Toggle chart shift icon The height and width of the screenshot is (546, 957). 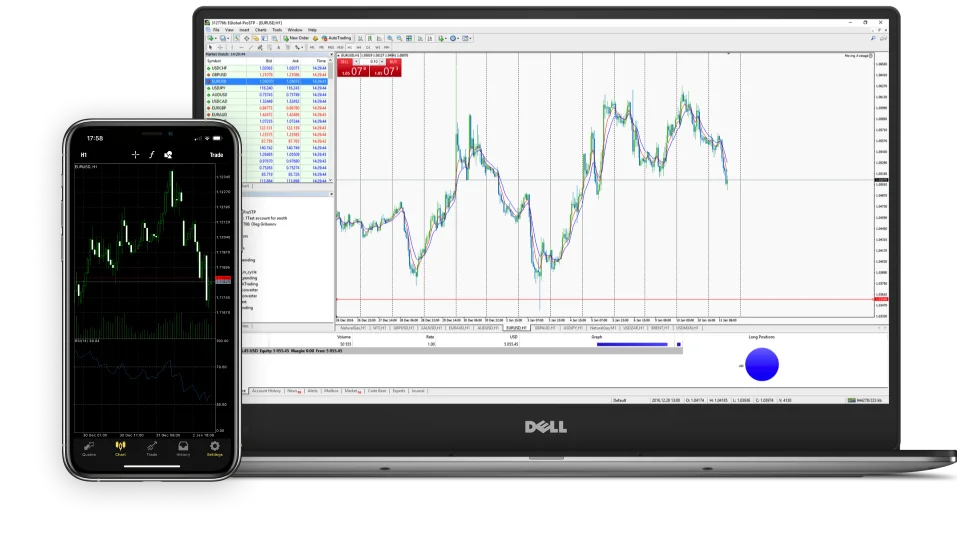pyautogui.click(x=430, y=38)
